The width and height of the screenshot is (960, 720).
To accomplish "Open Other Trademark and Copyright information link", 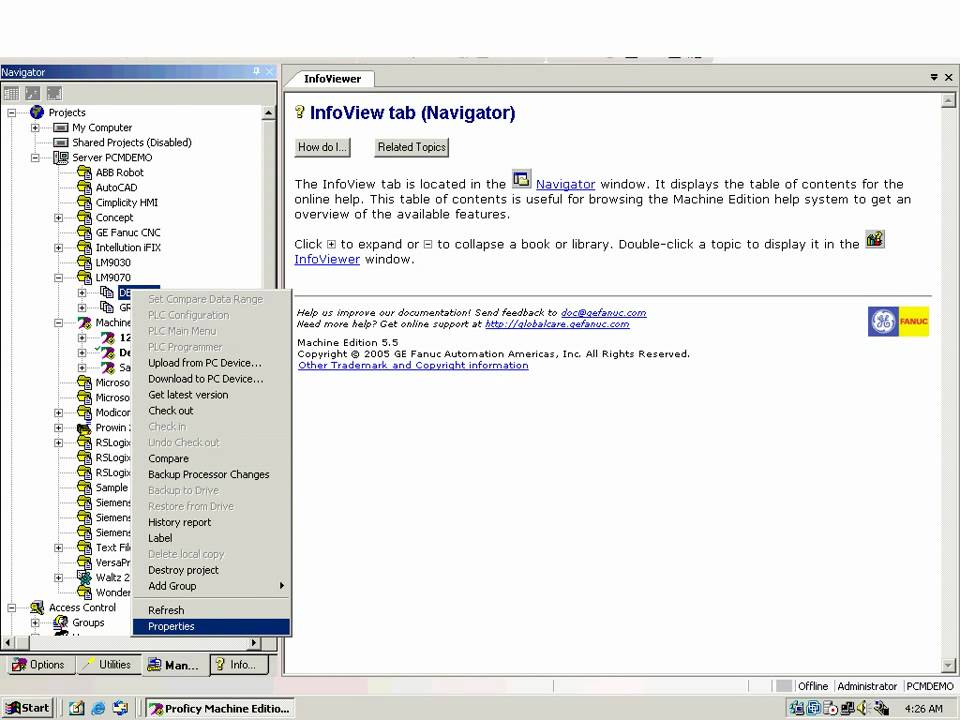I will tap(413, 366).
